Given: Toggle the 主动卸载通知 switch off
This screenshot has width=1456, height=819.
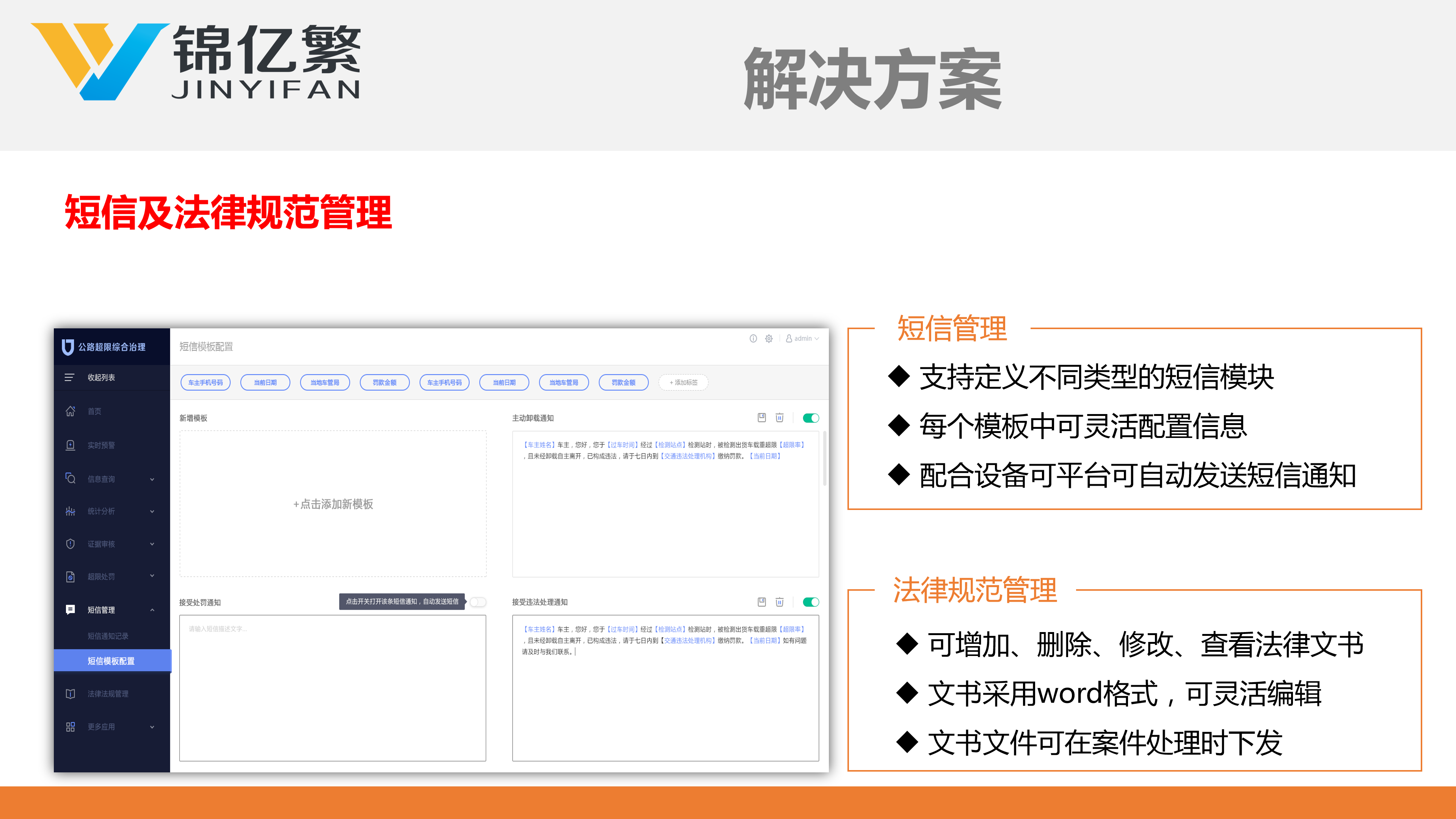Looking at the screenshot, I should point(811,418).
